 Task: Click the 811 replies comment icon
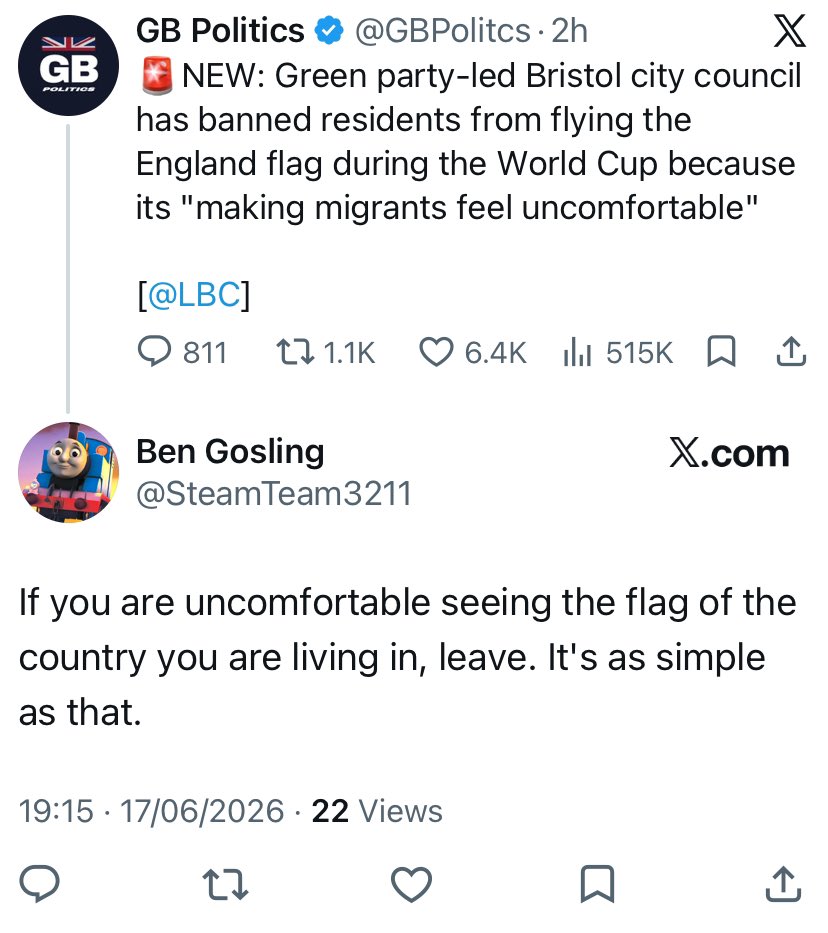click(x=155, y=351)
